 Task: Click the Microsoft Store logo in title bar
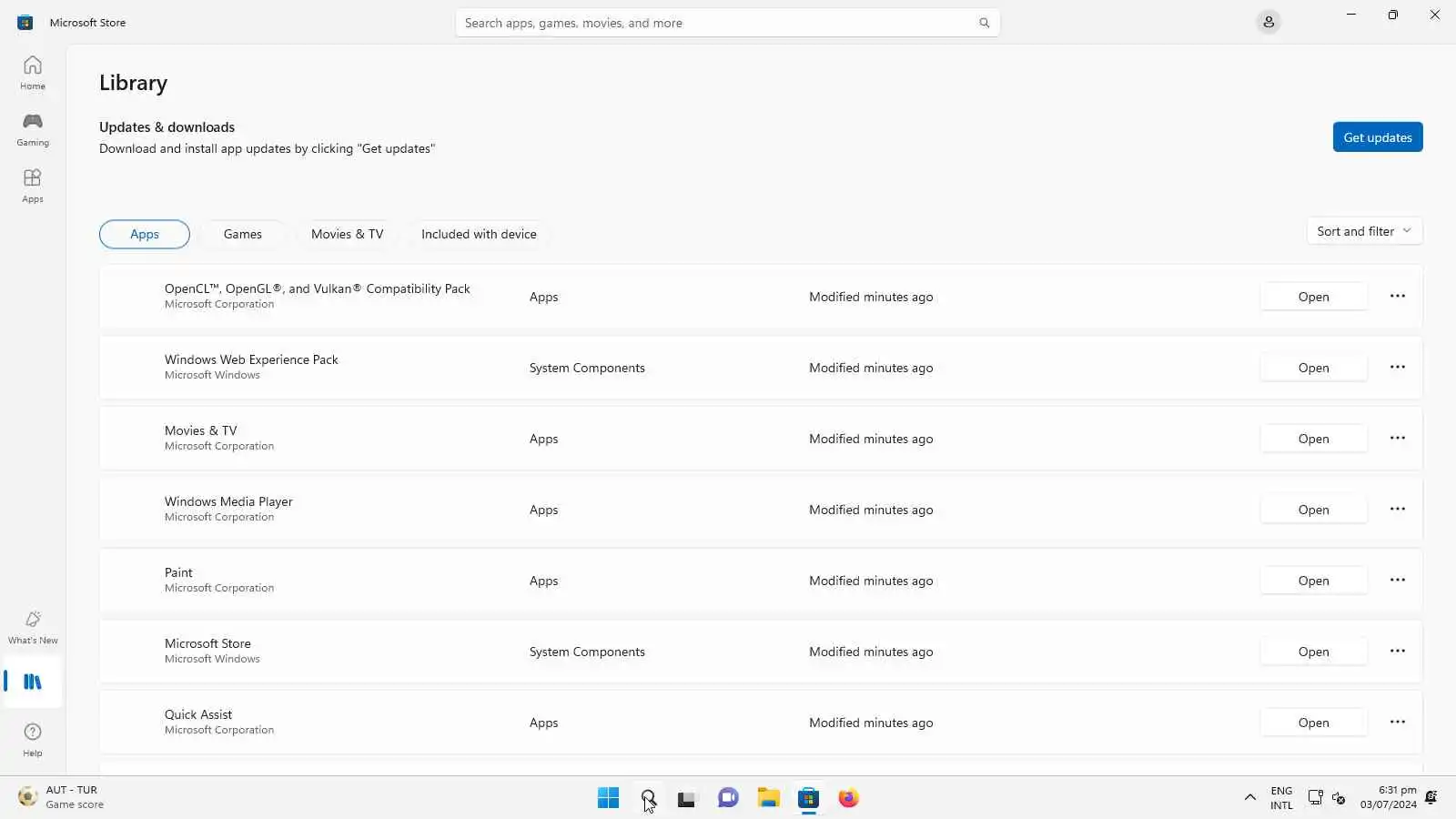(x=25, y=22)
